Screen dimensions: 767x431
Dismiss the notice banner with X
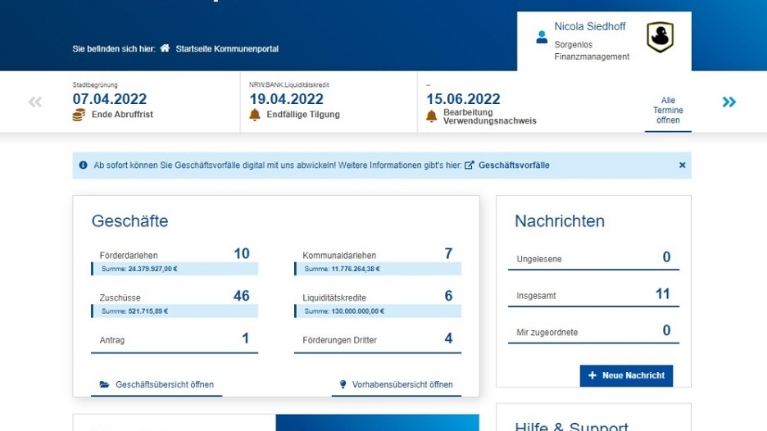click(682, 165)
